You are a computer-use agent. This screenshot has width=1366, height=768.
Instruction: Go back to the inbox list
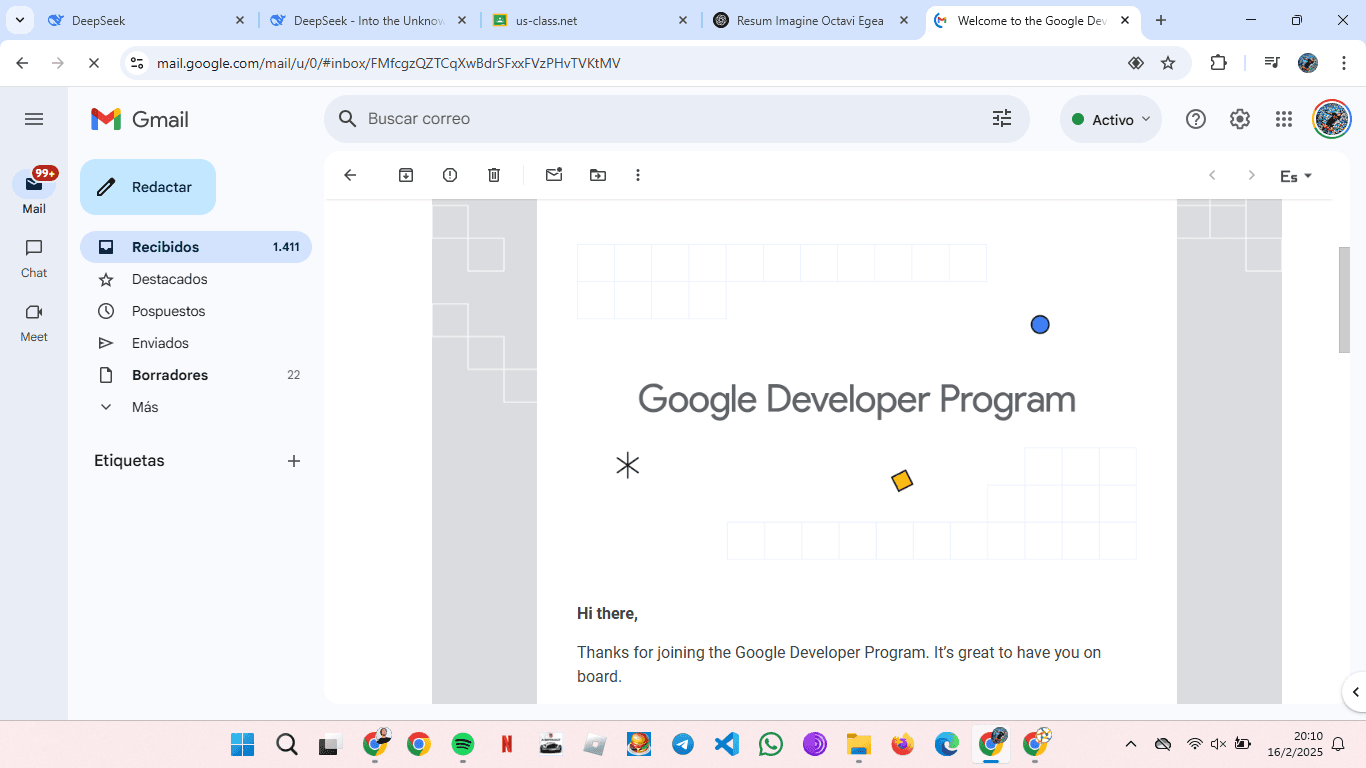click(350, 175)
